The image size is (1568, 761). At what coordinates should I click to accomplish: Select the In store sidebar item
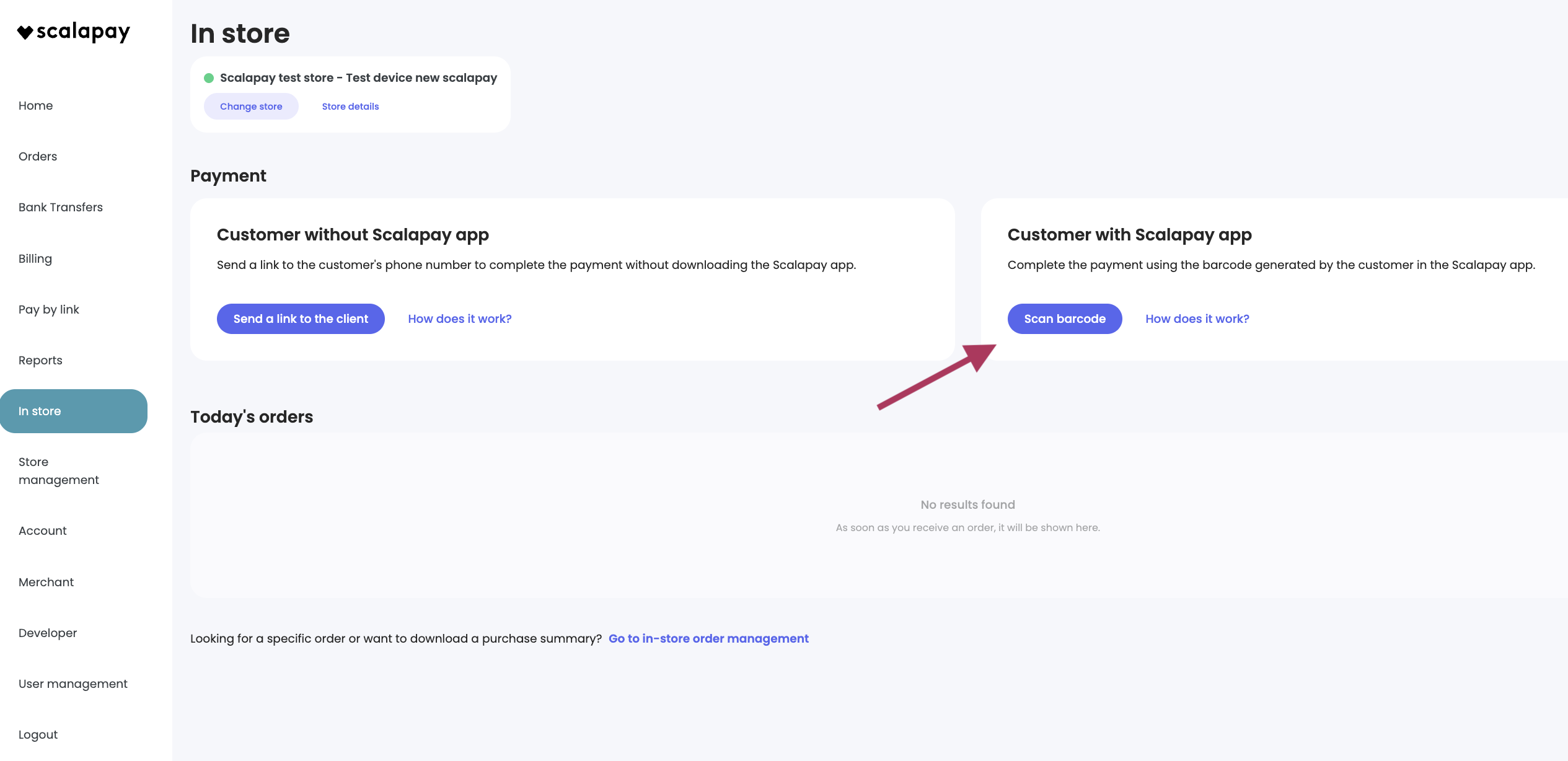point(74,411)
